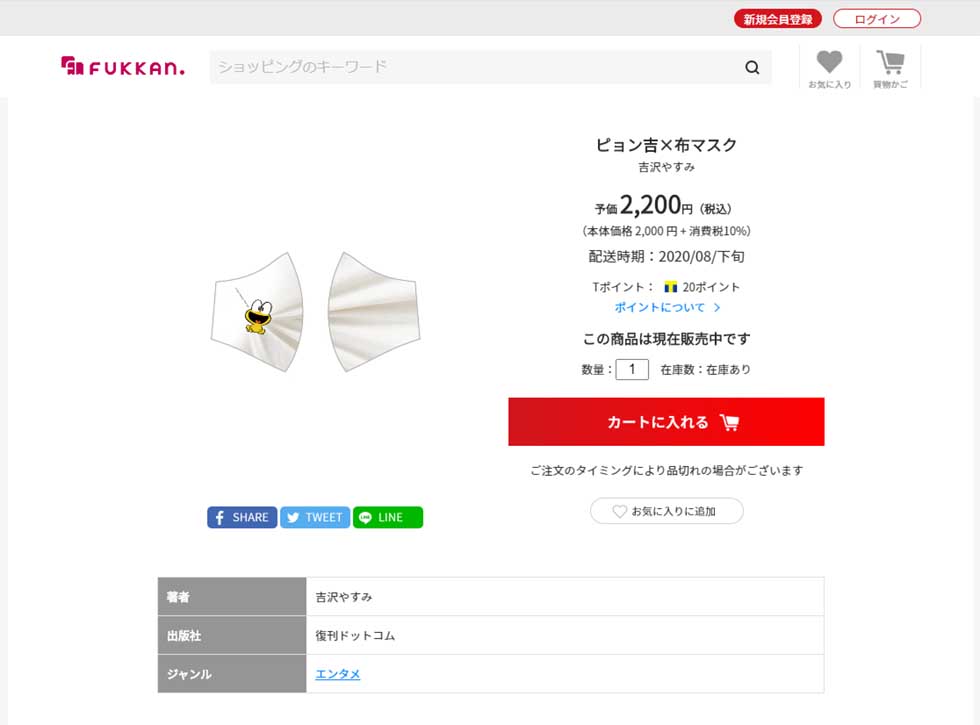980x725 pixels.
Task: Click the ログイン button
Action: 877,19
